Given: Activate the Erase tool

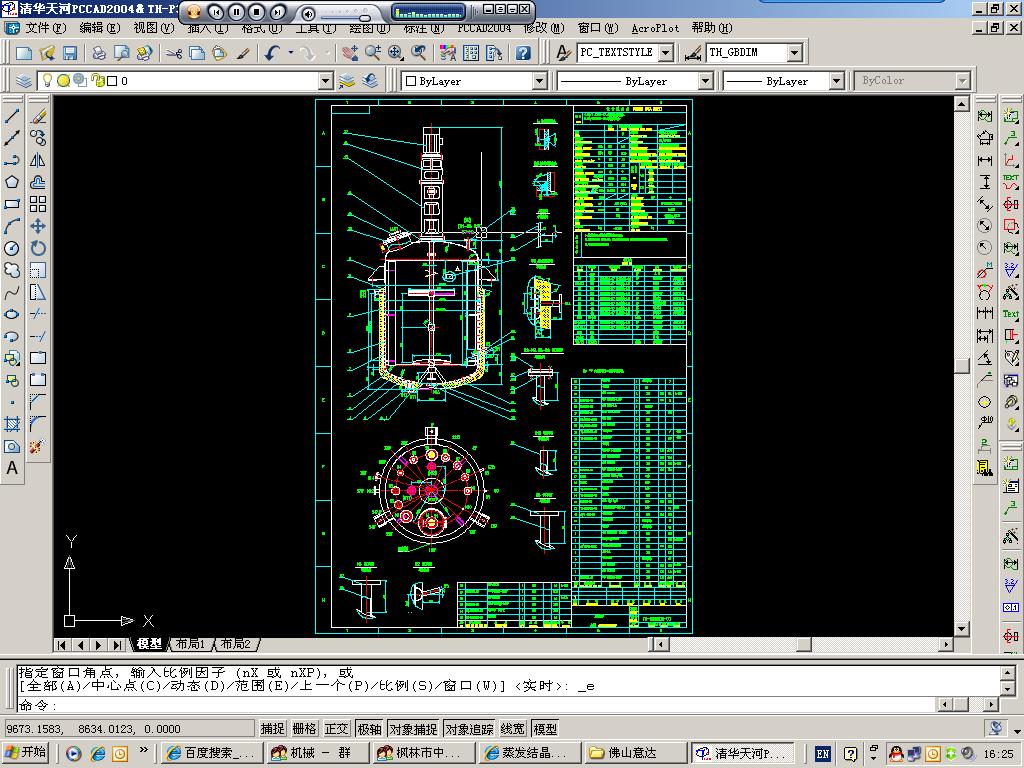Looking at the screenshot, I should click(x=38, y=116).
